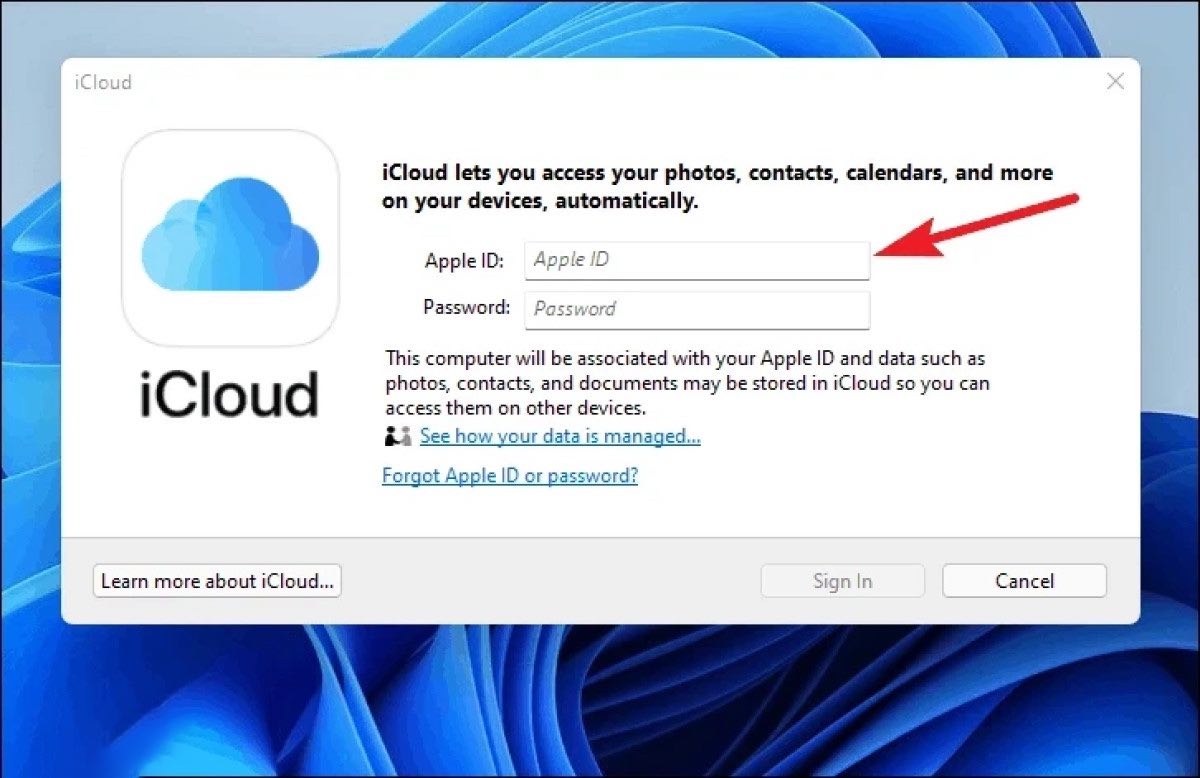Click inside the Apple ID field
Screen dimensions: 1200x778
pos(697,260)
